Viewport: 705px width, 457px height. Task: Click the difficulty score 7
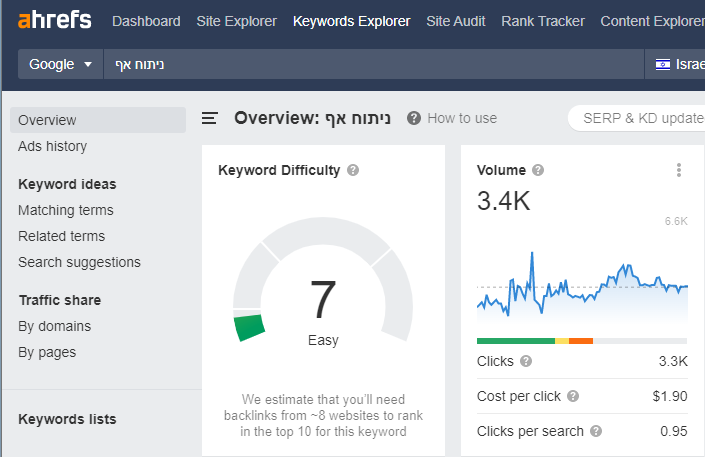(323, 299)
